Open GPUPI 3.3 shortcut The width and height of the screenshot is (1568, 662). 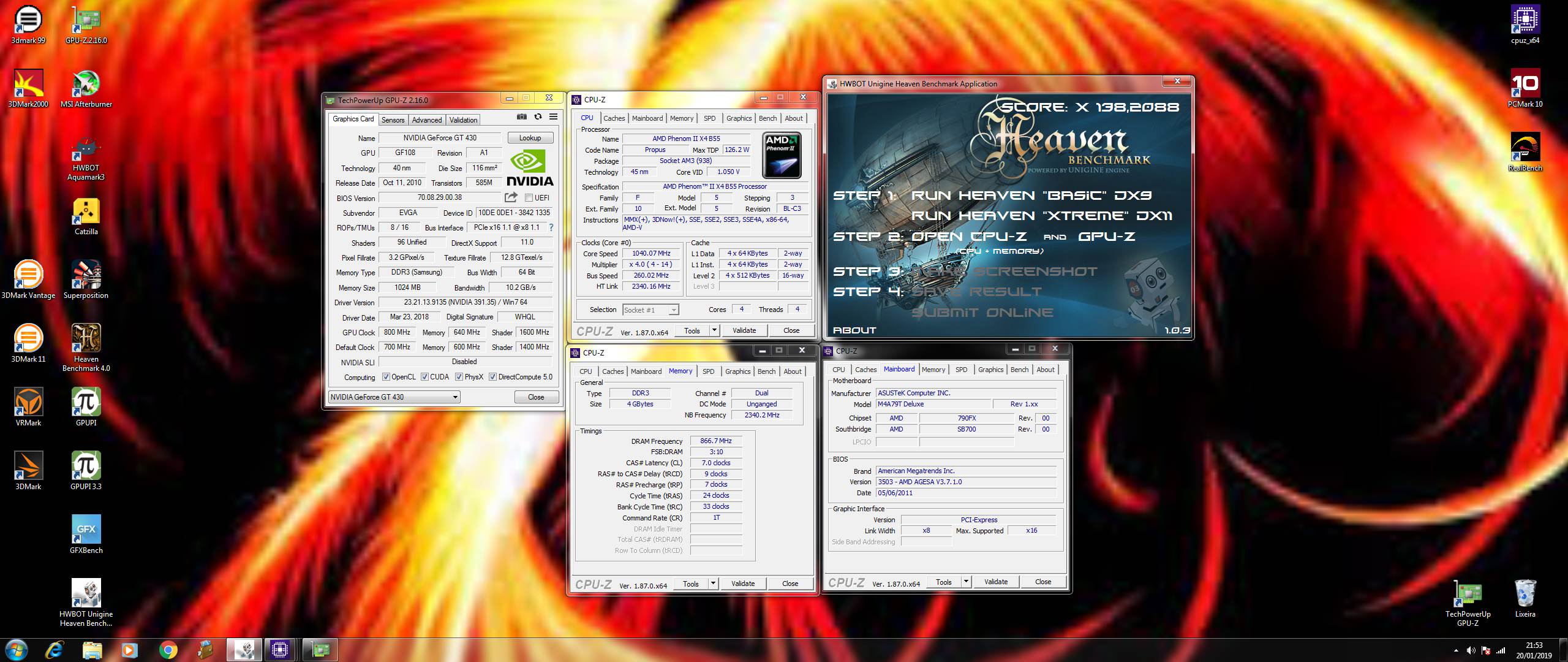[x=86, y=471]
